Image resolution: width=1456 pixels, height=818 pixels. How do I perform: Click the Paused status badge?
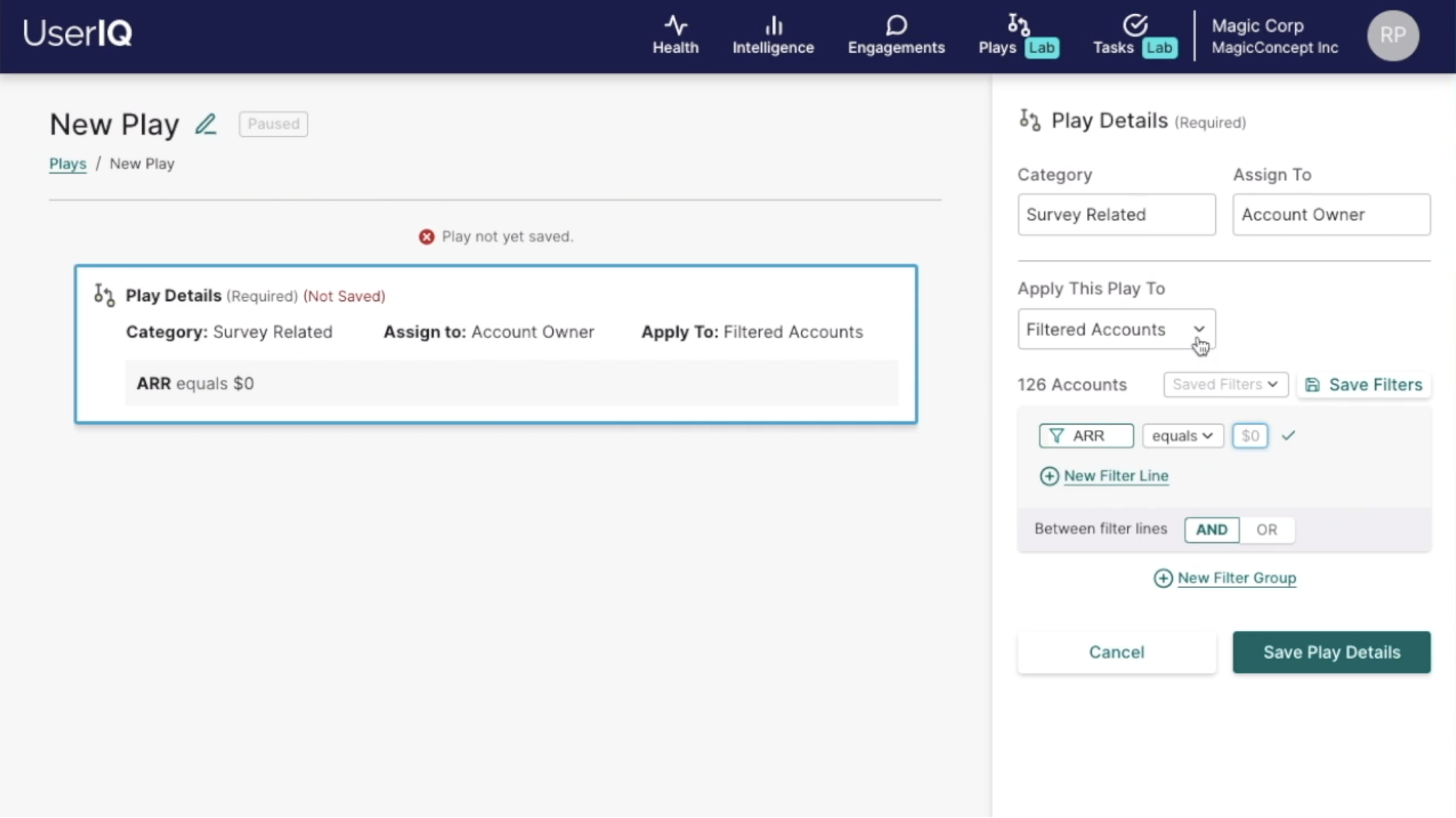273,124
